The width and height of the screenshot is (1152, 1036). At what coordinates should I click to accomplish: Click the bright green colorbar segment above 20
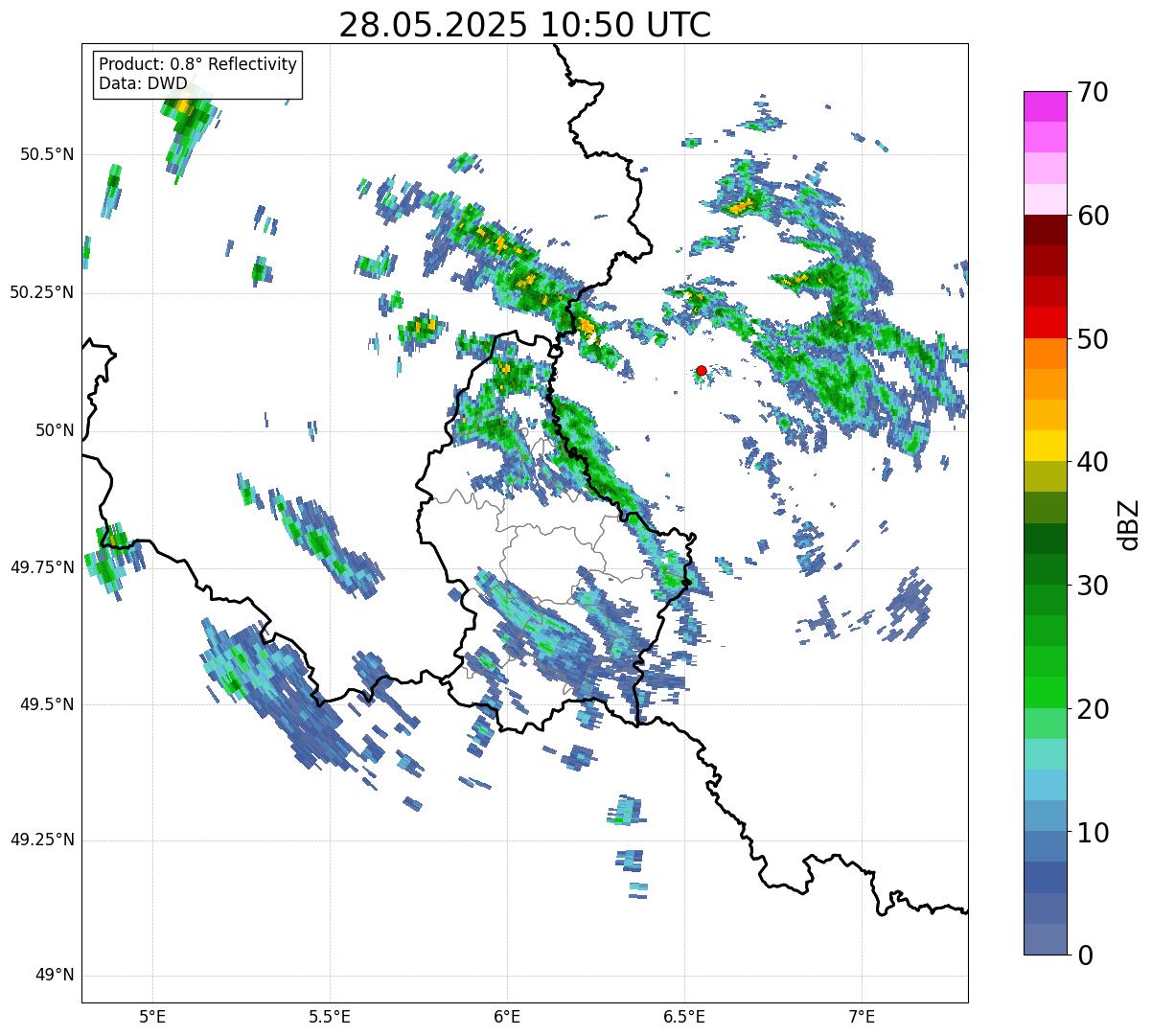[1045, 692]
